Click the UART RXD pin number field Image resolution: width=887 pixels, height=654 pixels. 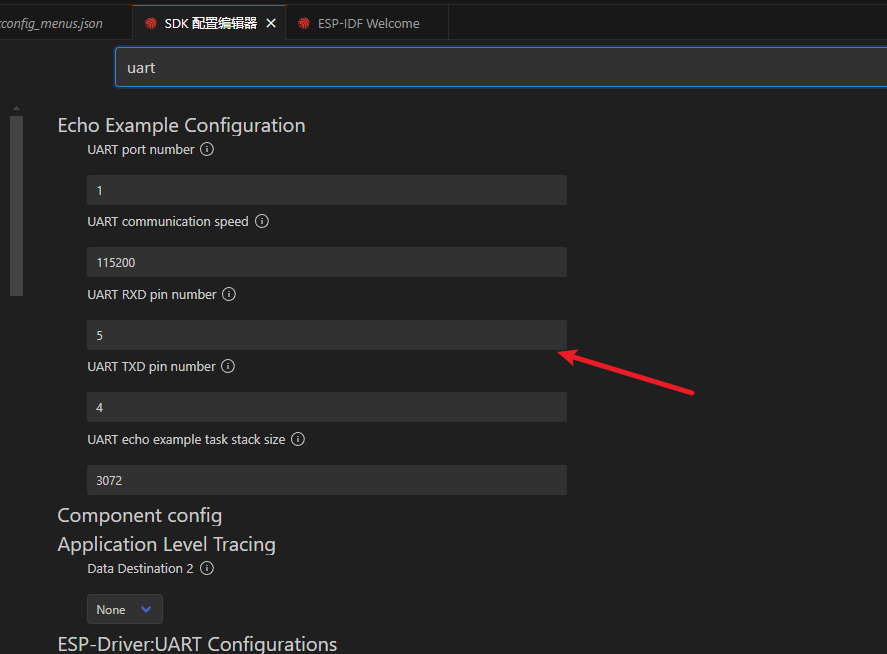tap(327, 336)
